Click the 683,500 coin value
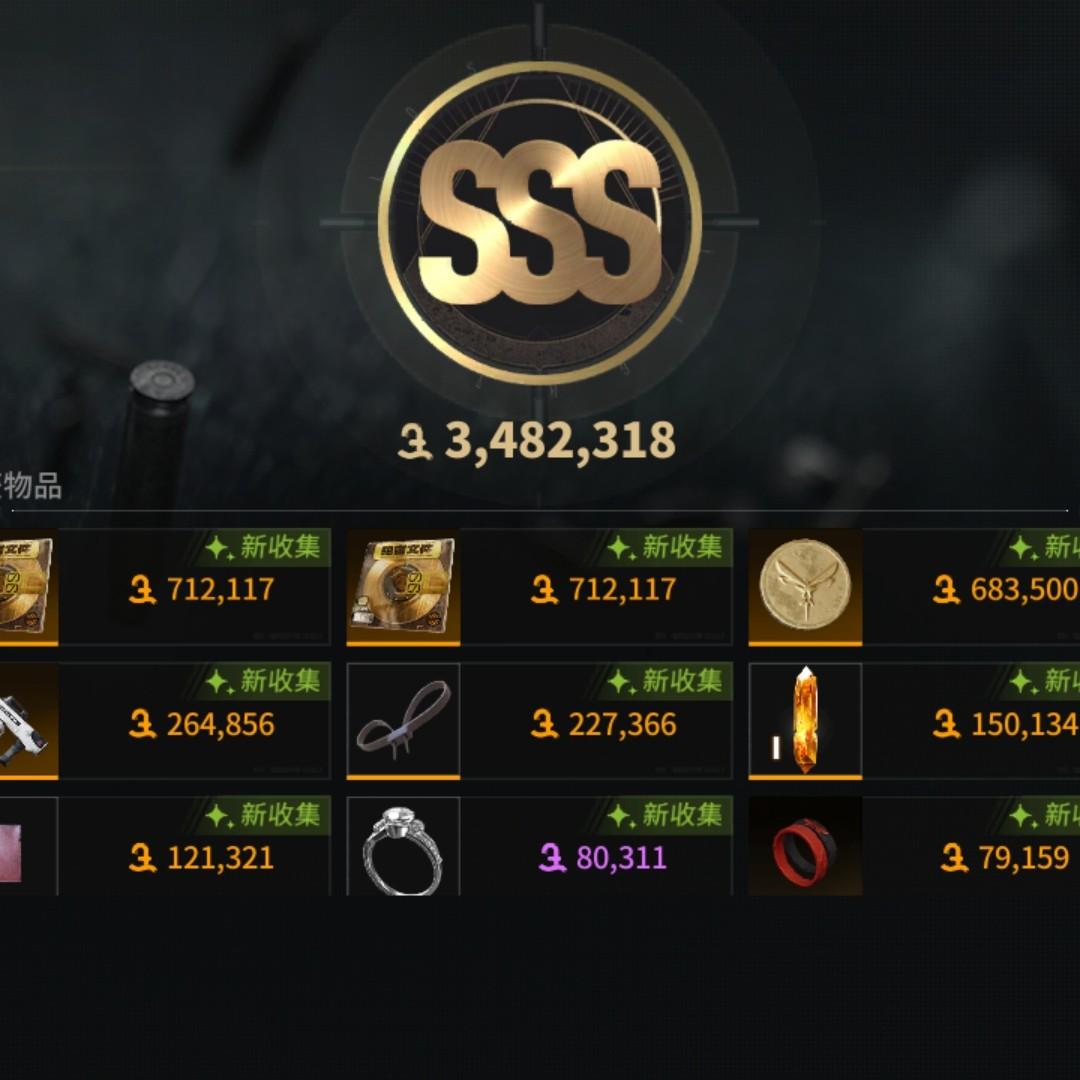The image size is (1080, 1080). pos(1006,590)
